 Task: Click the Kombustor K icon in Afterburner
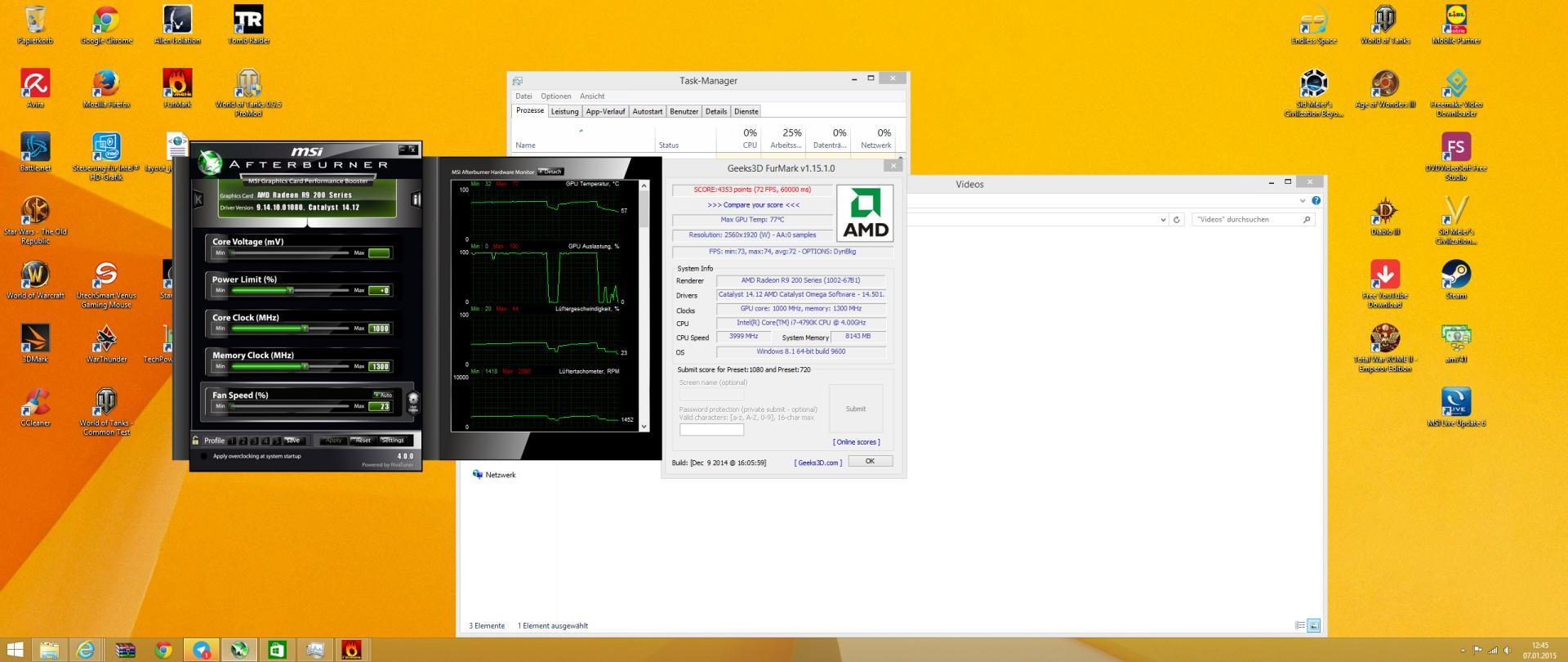point(198,199)
